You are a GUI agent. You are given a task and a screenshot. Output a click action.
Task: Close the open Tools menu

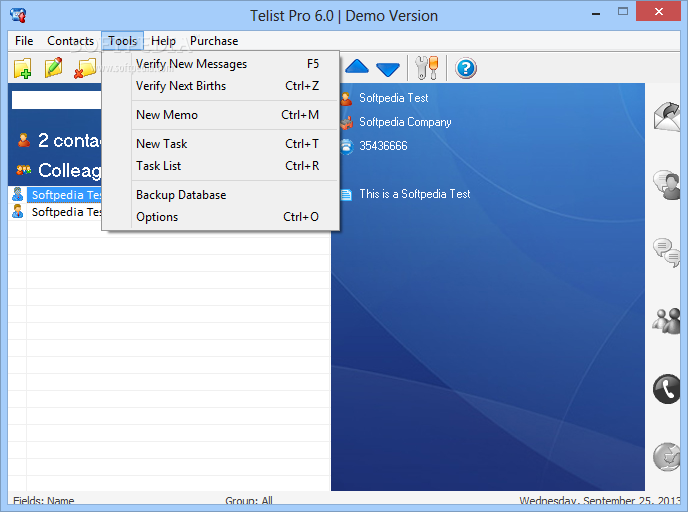[x=122, y=41]
